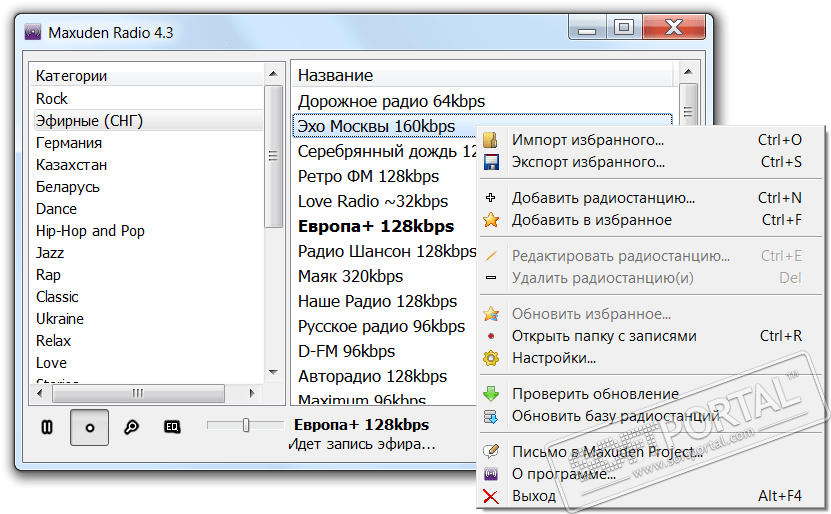Viewport: 831px width, 514px height.
Task: Click the letter to Maxuden Project icon
Action: click(x=491, y=451)
